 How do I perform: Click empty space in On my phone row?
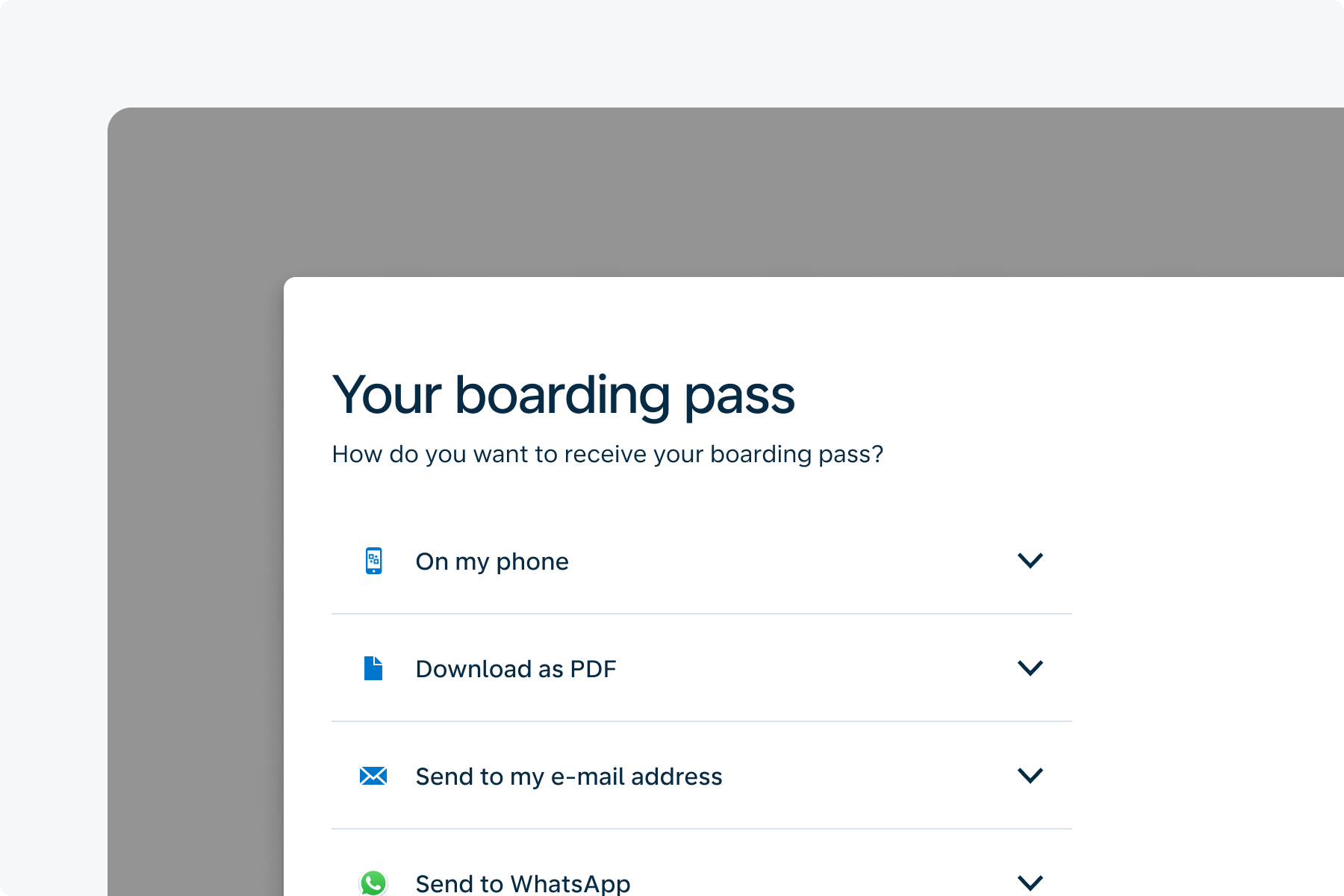(791, 561)
